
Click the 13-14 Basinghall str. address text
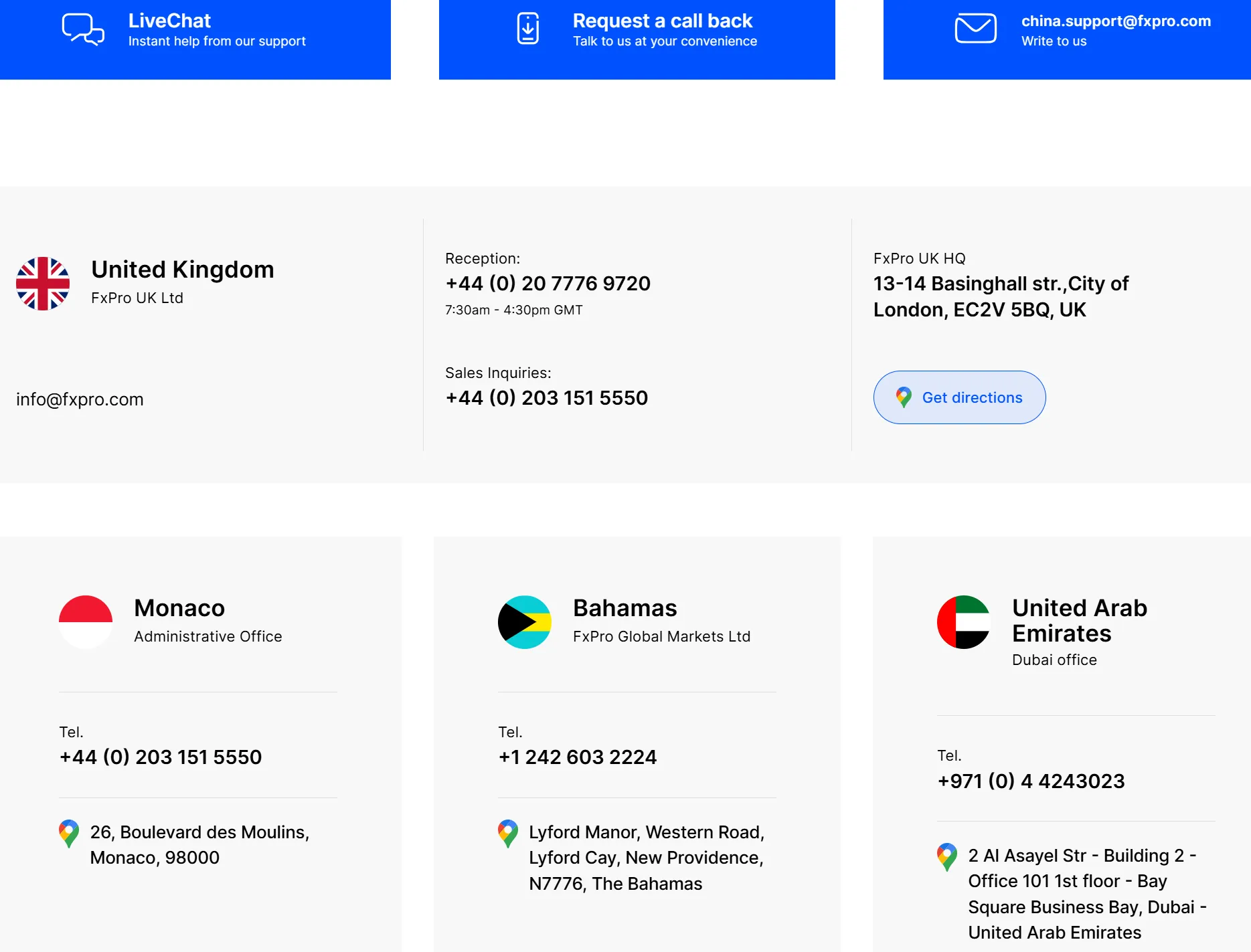click(1001, 296)
